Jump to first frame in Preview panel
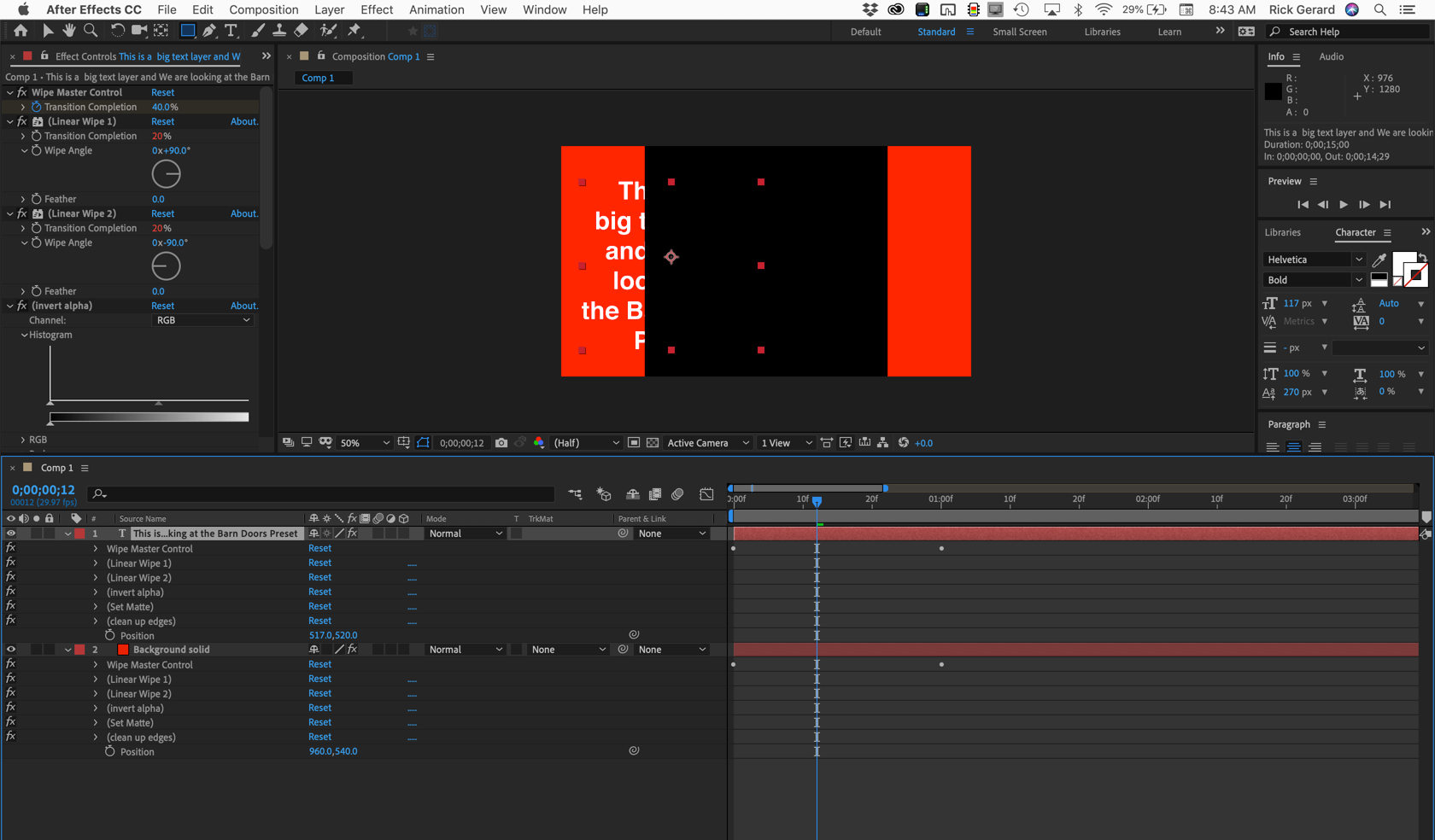 (x=1303, y=205)
